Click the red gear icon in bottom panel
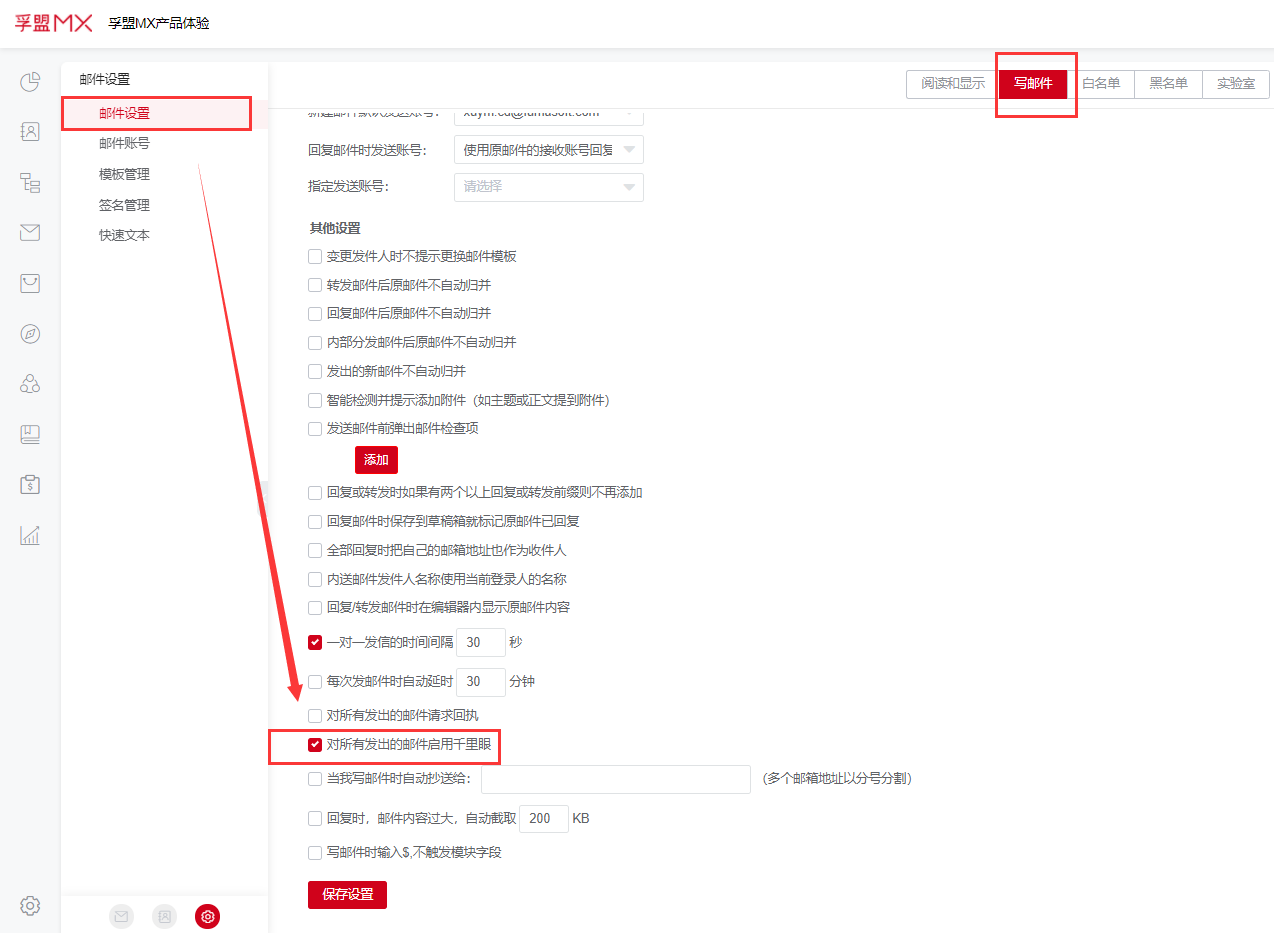The width and height of the screenshot is (1274, 933). click(207, 916)
